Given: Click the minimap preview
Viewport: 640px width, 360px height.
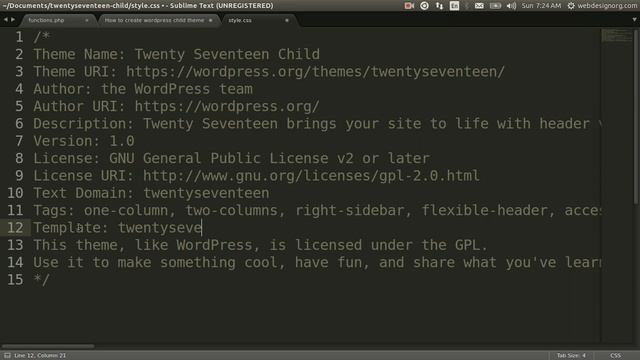Looking at the screenshot, I should (617, 35).
